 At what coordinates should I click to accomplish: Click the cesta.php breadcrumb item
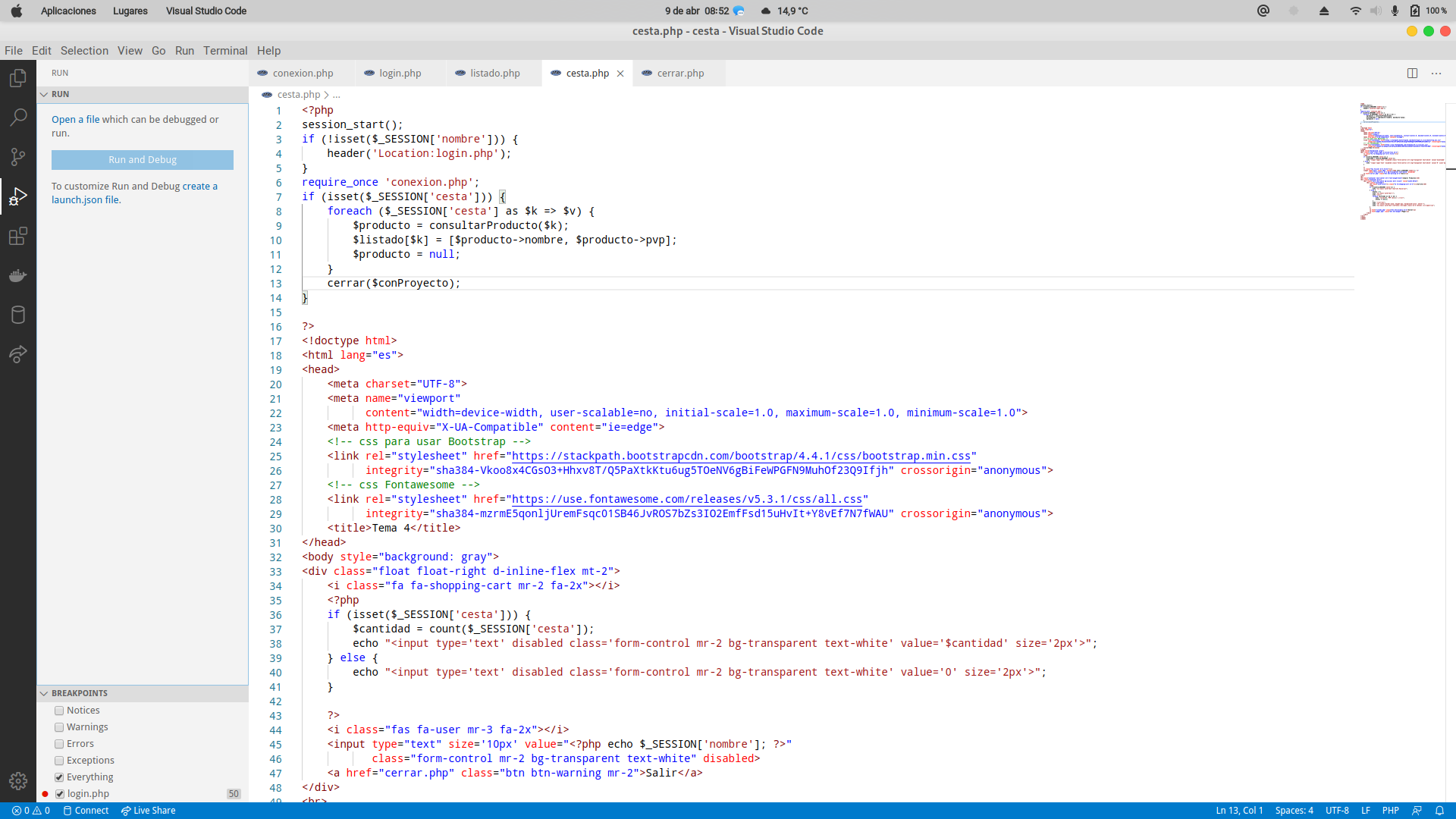[299, 95]
